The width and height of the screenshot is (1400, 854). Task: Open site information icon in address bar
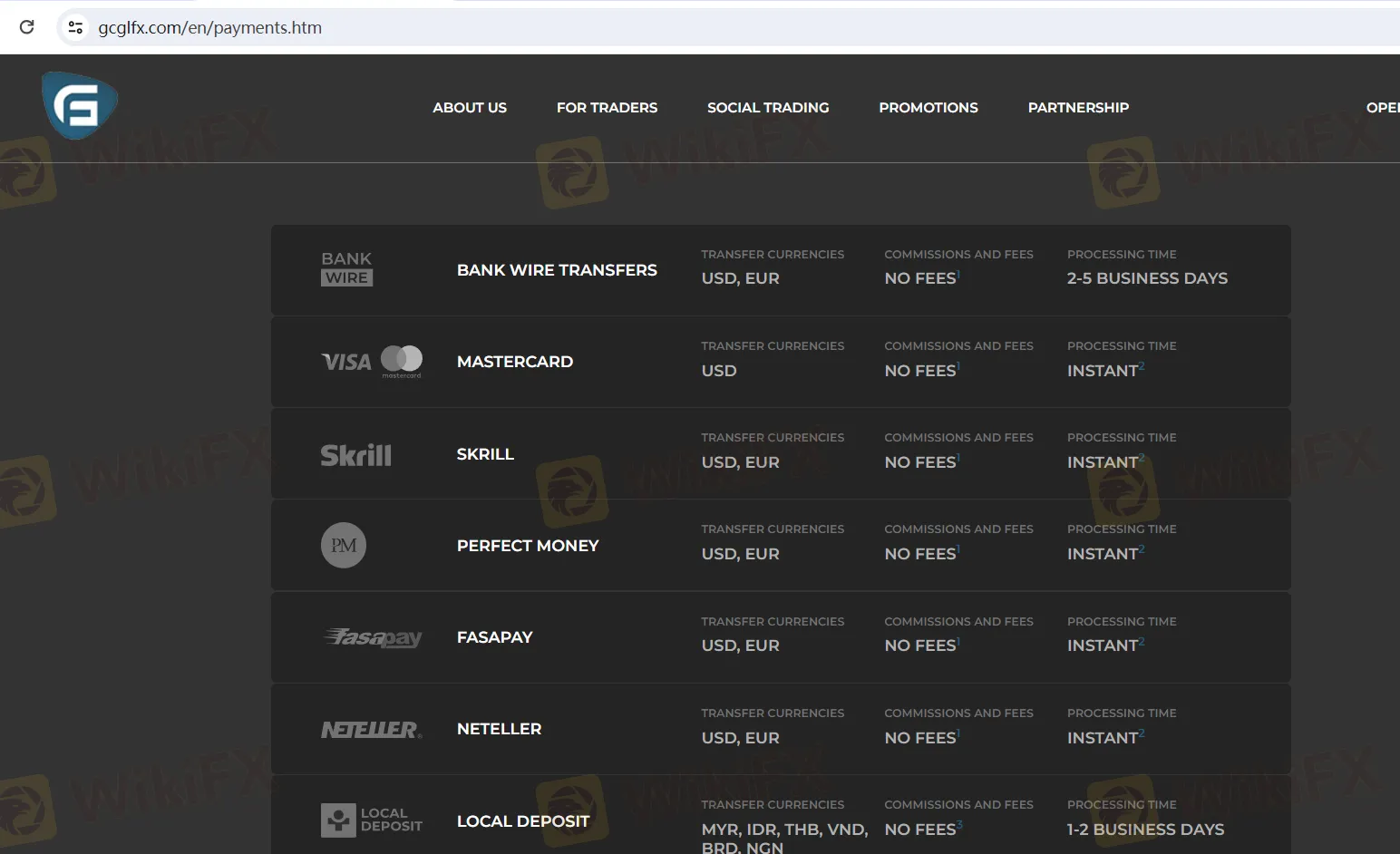click(x=76, y=27)
